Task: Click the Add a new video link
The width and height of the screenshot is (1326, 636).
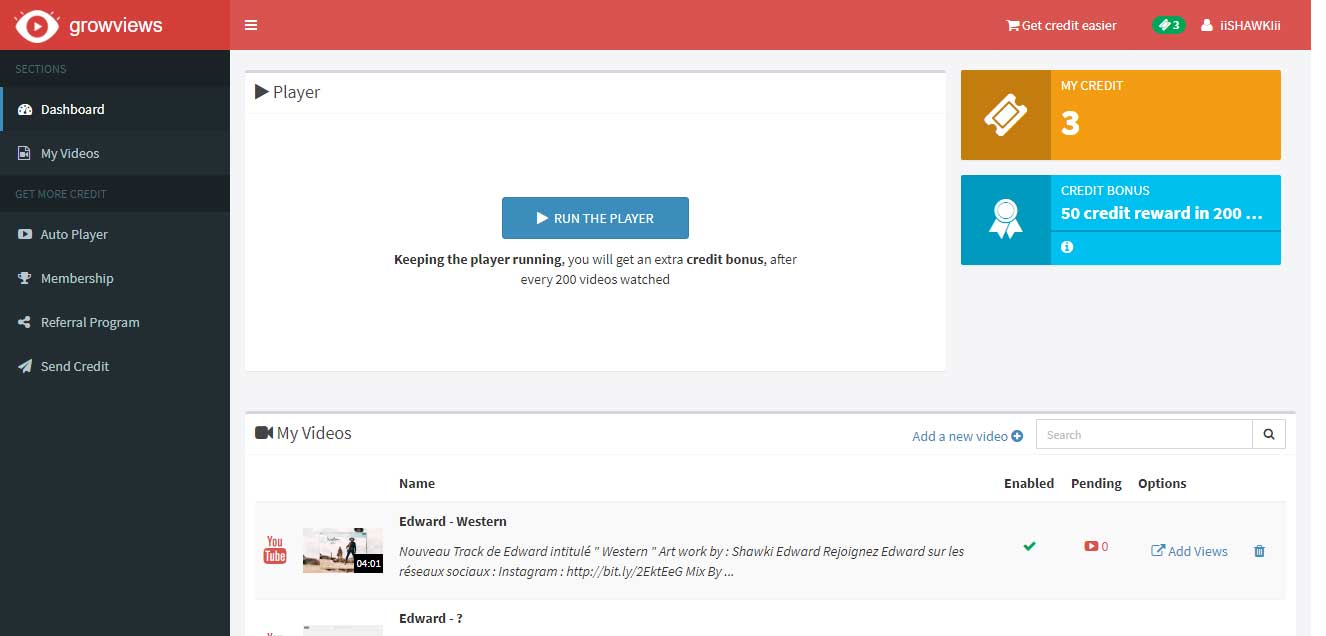Action: 967,436
